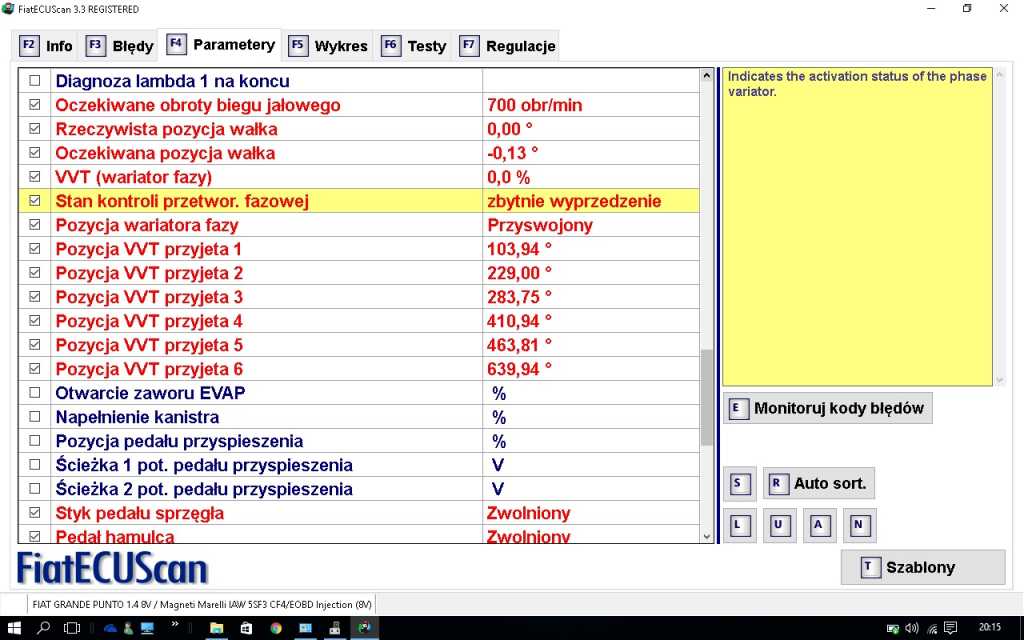Enable the Otwarcie zaworu EVAP checkbox
1024x640 pixels.
click(35, 393)
